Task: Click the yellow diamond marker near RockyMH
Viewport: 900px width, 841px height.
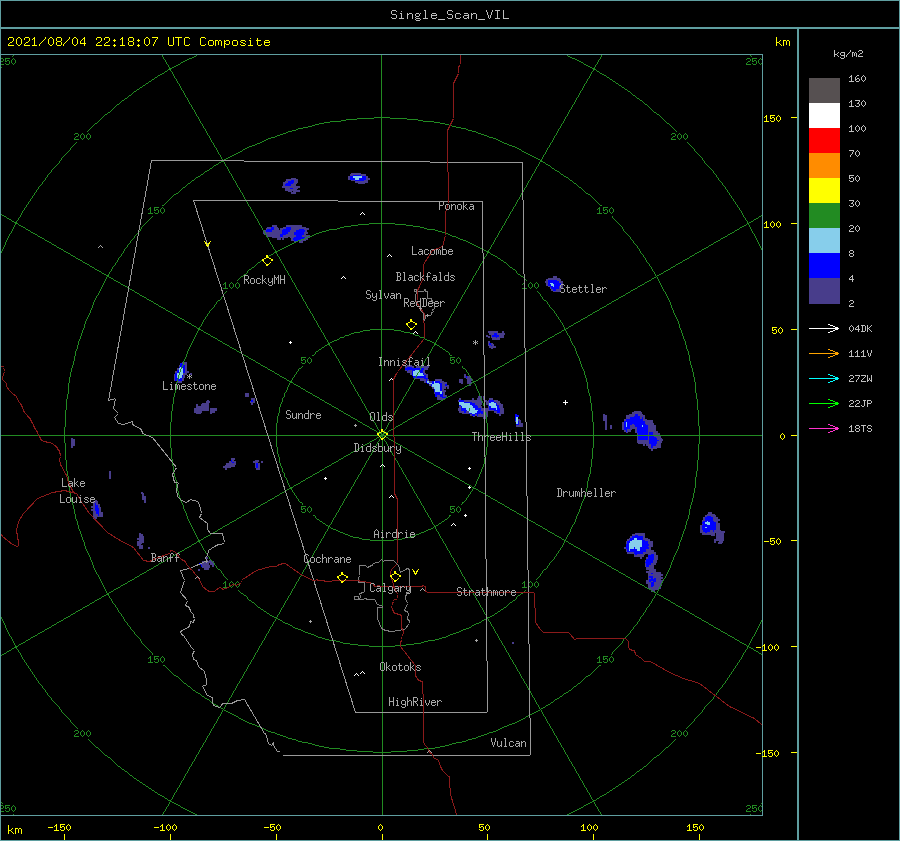Action: click(267, 261)
